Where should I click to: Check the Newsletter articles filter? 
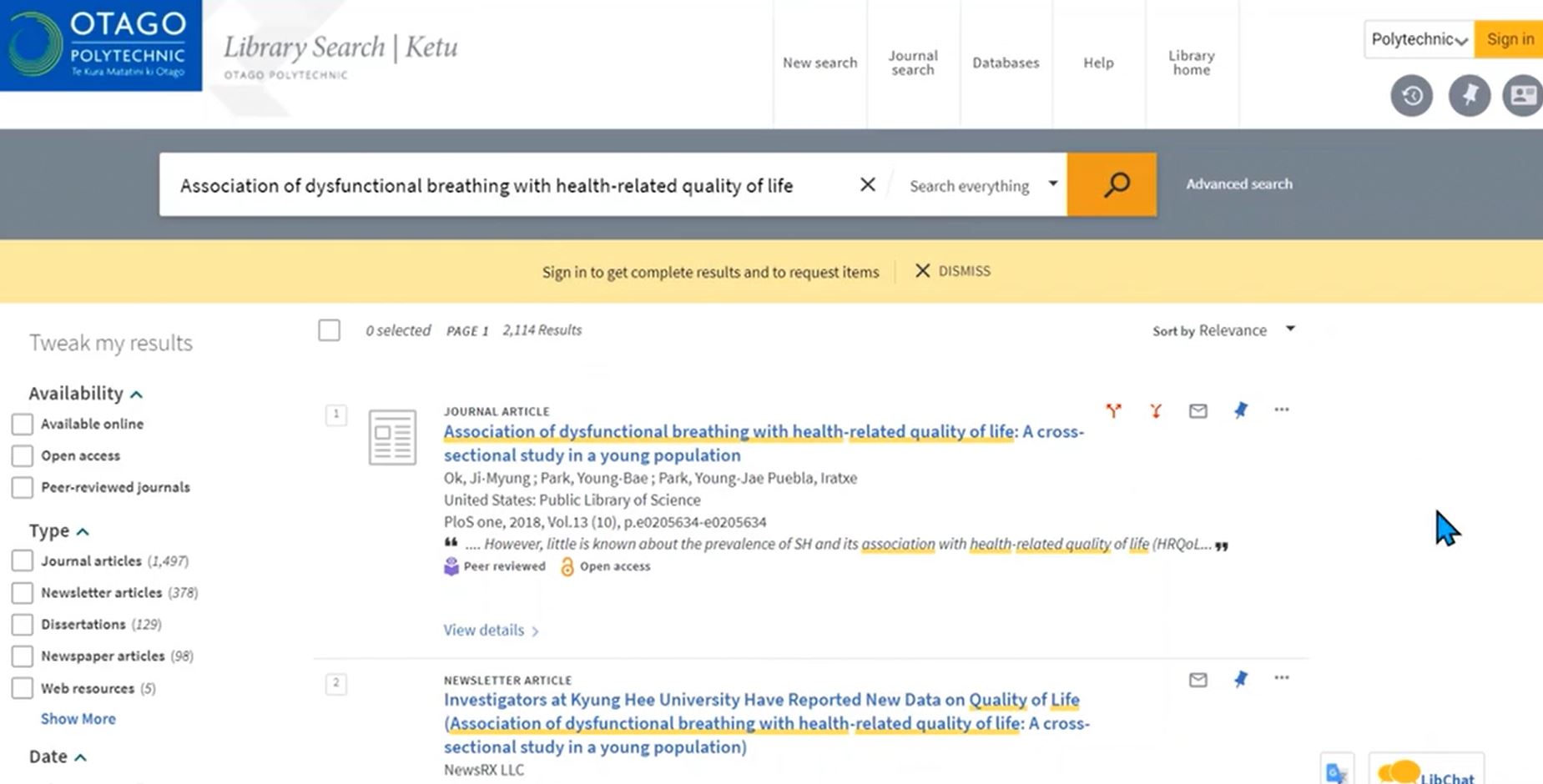click(23, 592)
